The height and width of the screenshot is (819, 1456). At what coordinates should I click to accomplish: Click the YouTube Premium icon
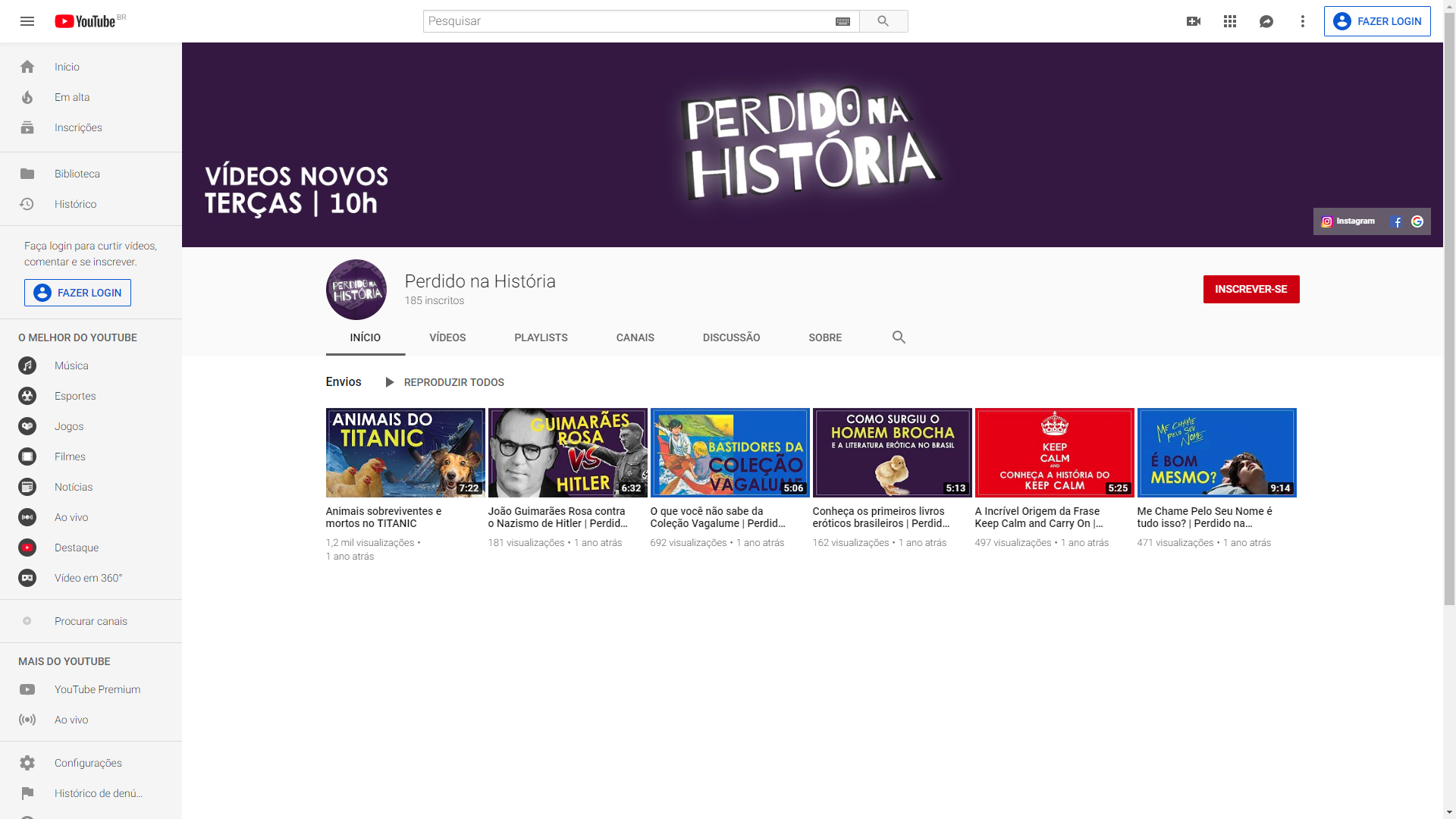(27, 689)
